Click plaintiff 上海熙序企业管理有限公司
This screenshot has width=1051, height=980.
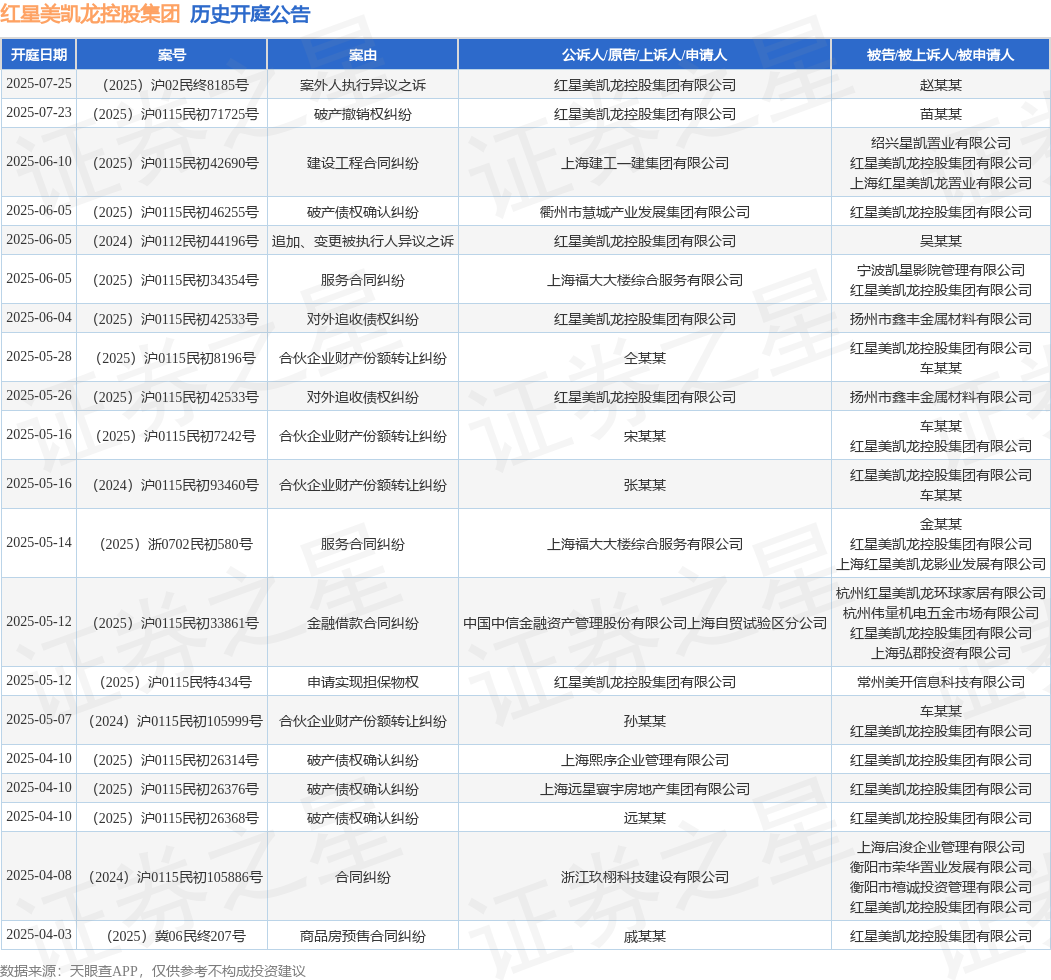click(x=644, y=759)
